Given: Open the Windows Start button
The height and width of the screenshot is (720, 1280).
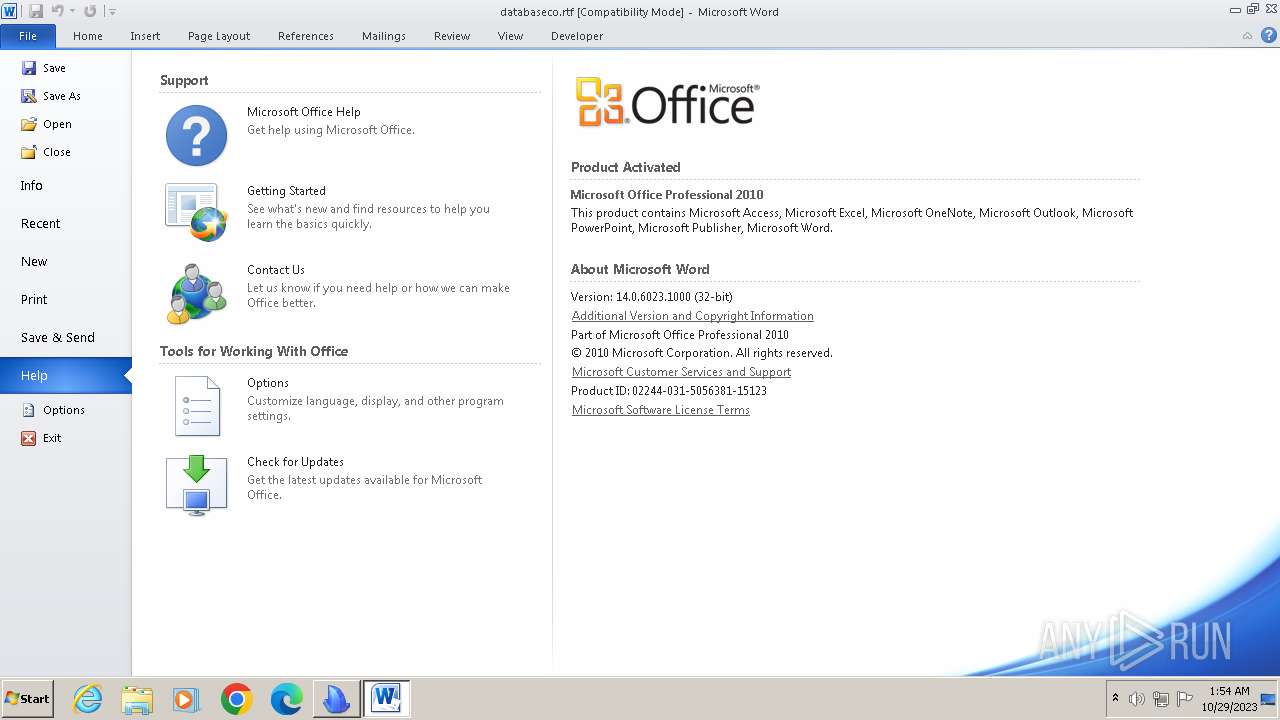Looking at the screenshot, I should pos(28,699).
